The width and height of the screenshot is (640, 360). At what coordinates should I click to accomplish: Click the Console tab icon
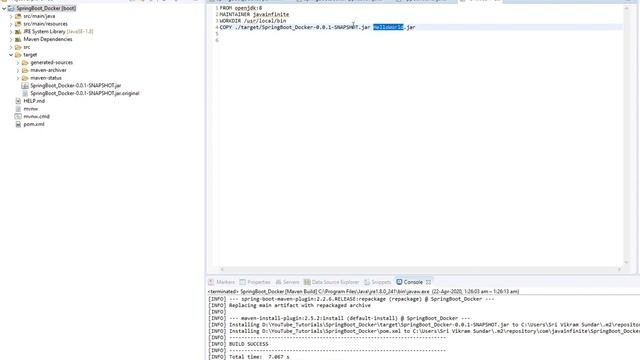coord(399,282)
